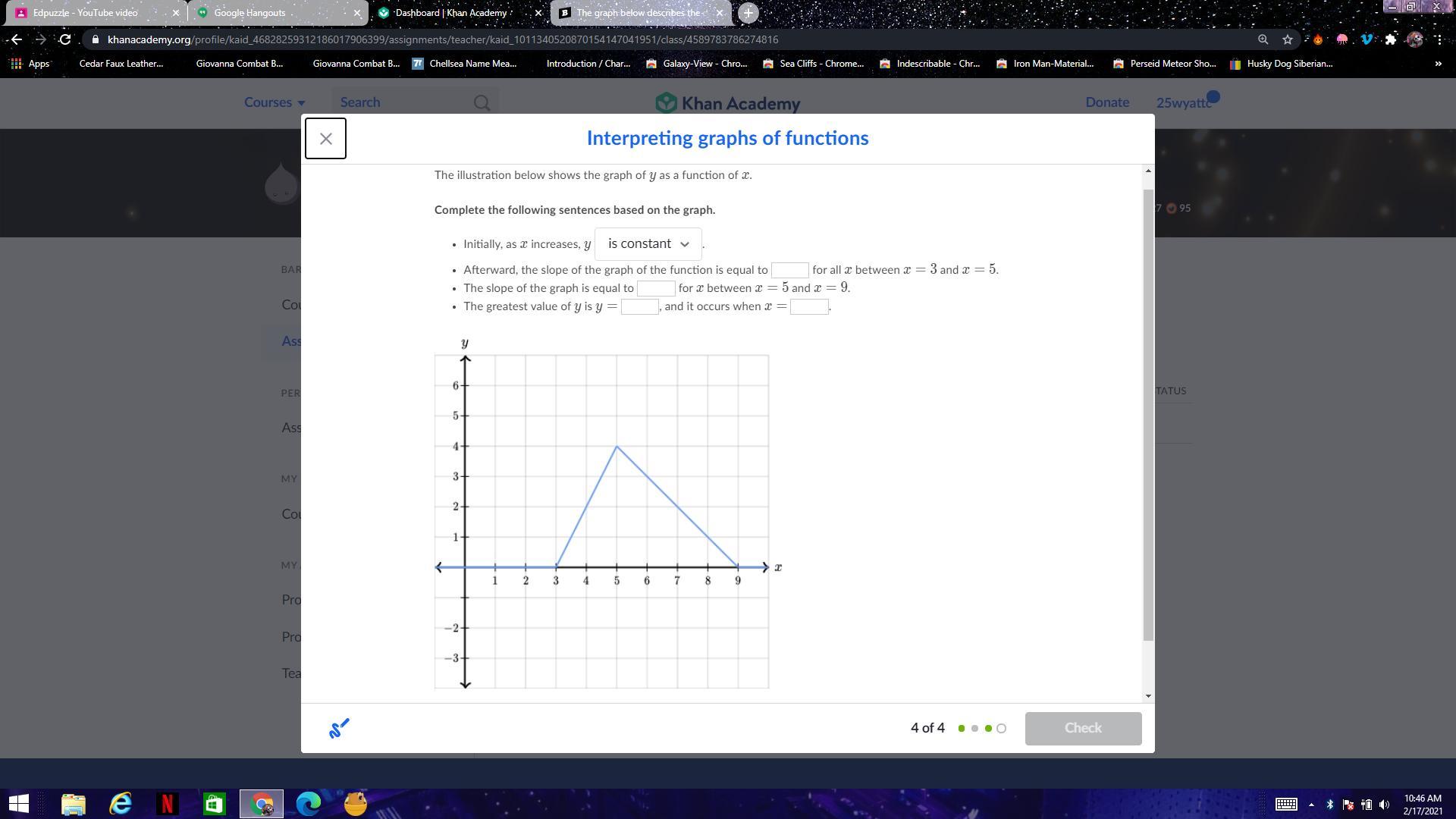Open the scratchpad pencil tool
1456x819 pixels.
click(x=338, y=728)
